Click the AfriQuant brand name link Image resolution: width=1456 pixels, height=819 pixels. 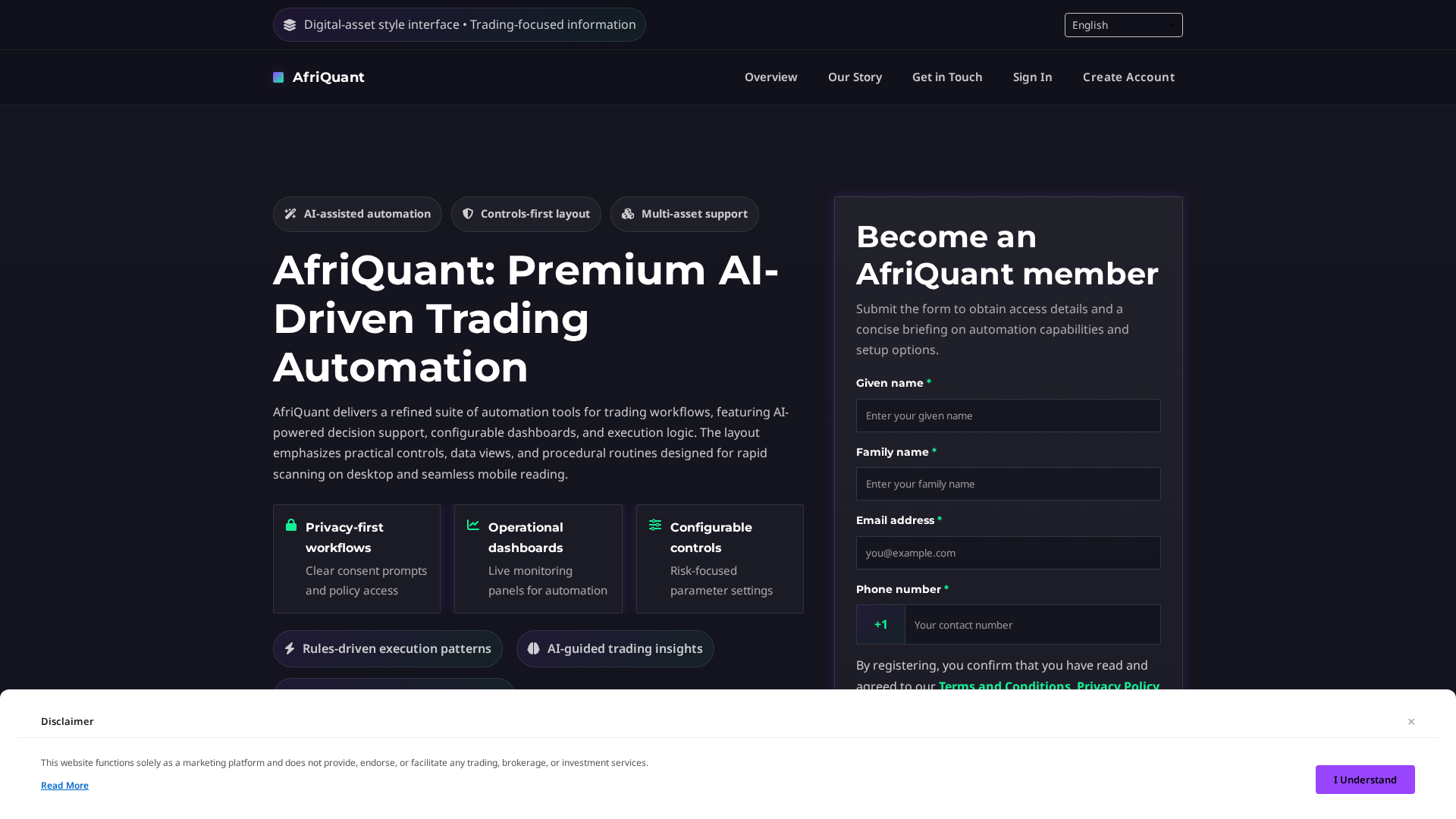click(328, 77)
